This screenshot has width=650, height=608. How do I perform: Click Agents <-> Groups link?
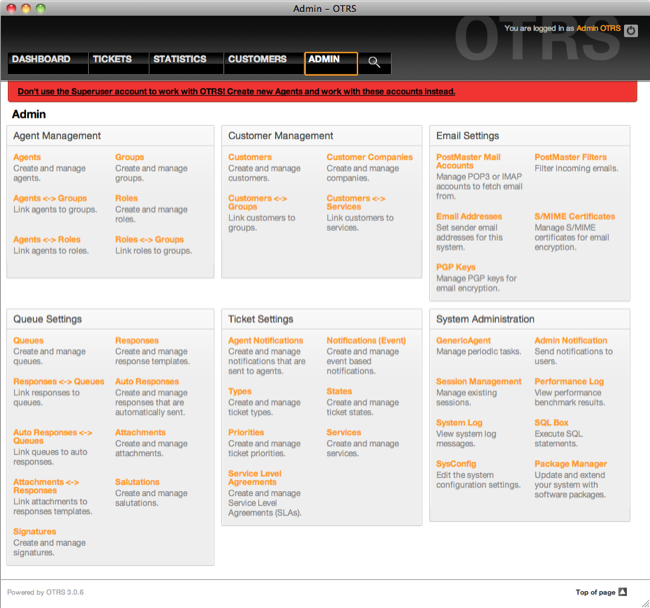click(x=50, y=198)
